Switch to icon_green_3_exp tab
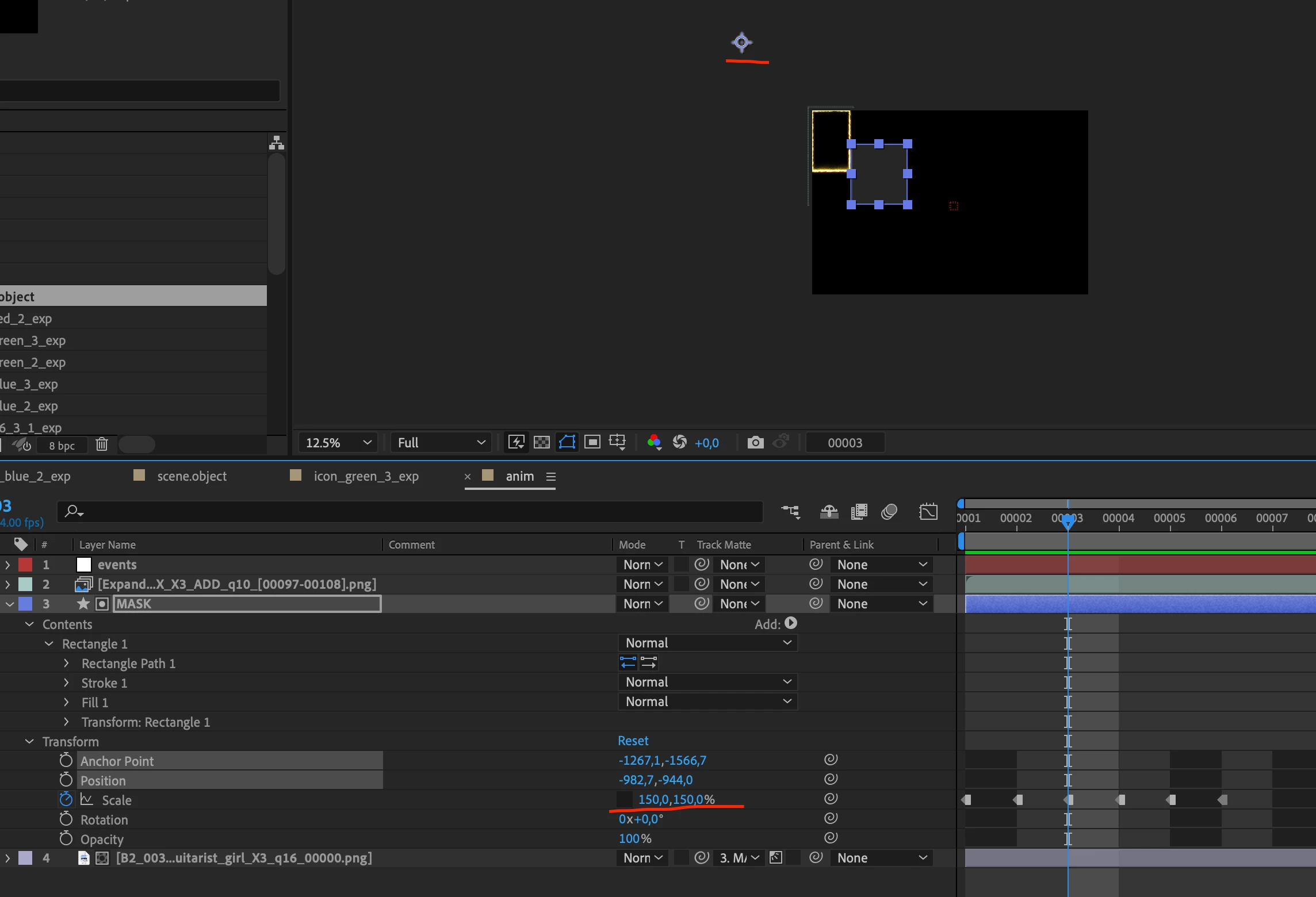Screen dimensions: 1316x897 [x=366, y=476]
